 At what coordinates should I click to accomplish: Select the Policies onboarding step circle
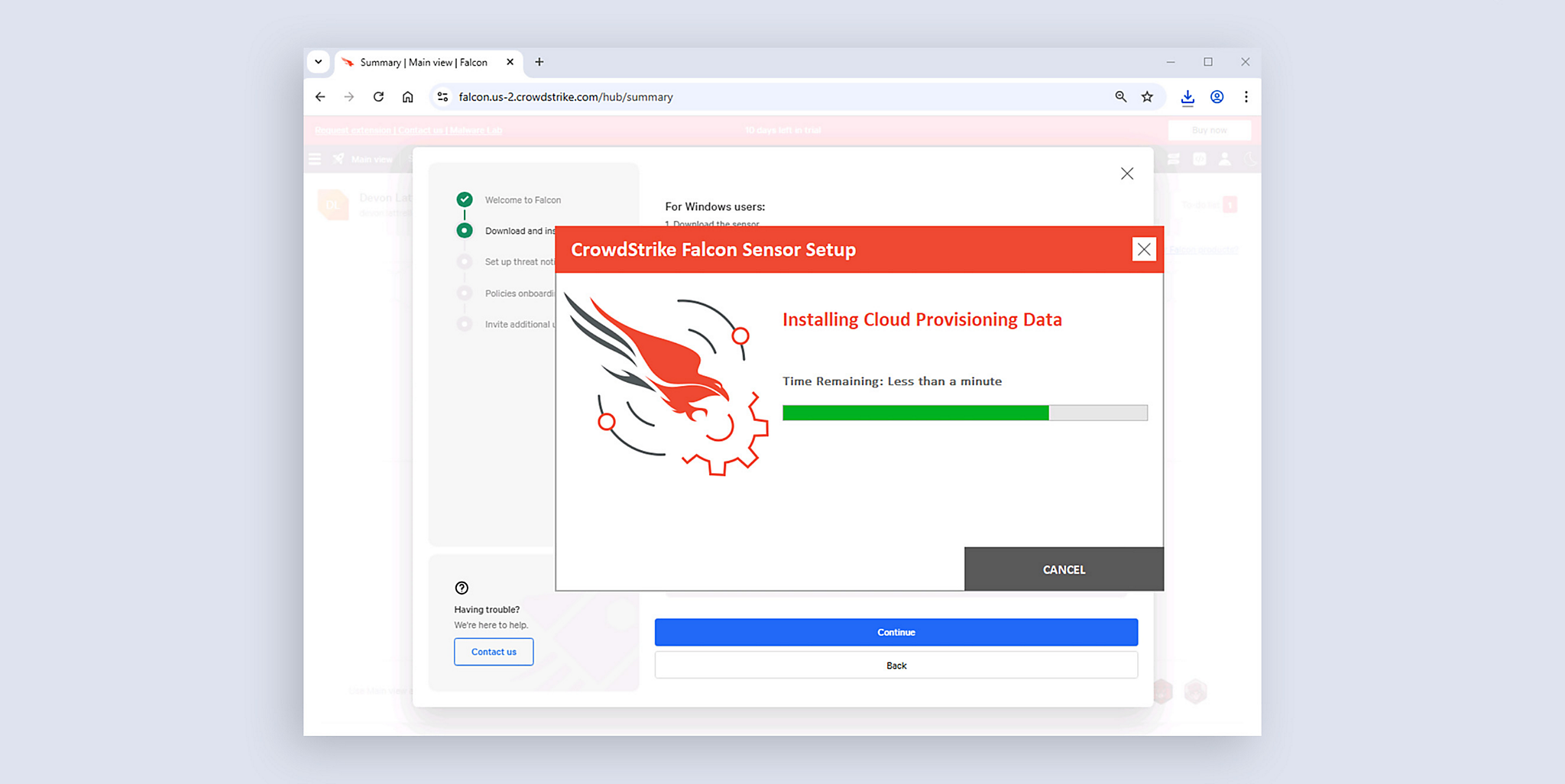pos(465,293)
